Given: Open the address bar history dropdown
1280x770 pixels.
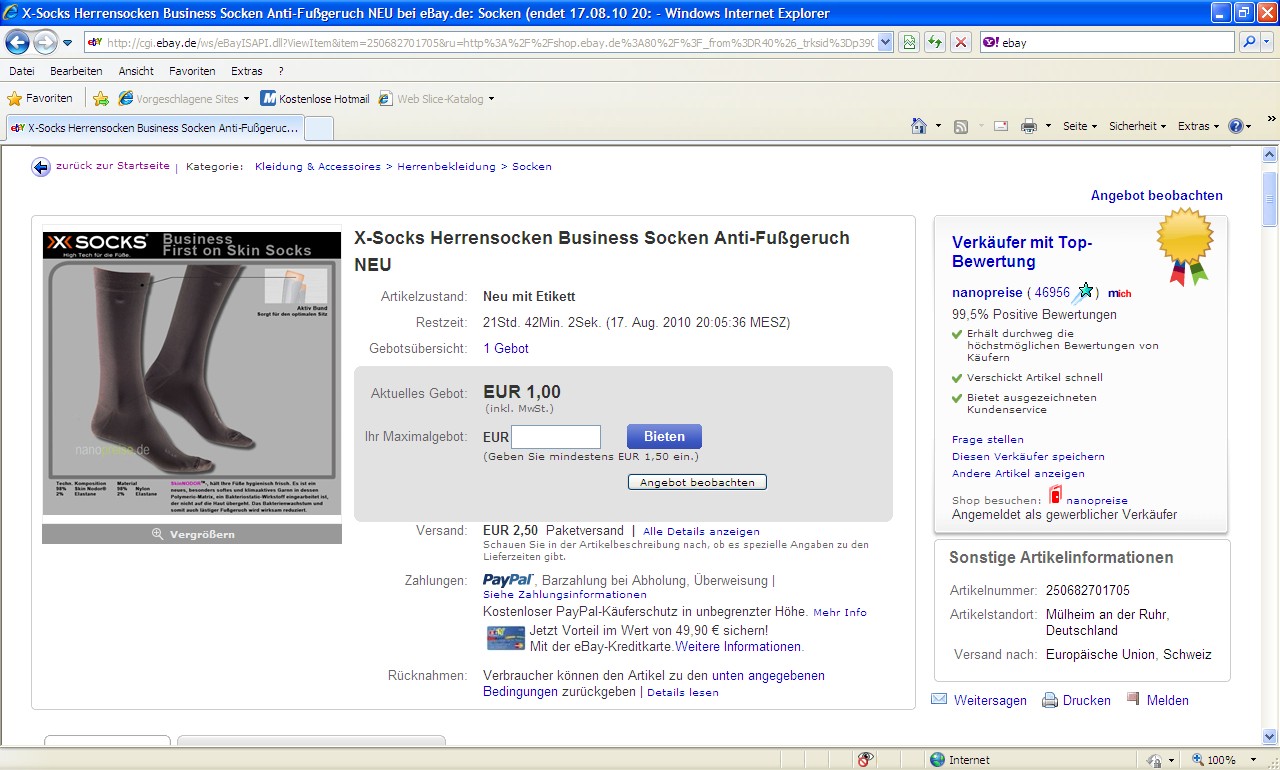Looking at the screenshot, I should 885,43.
